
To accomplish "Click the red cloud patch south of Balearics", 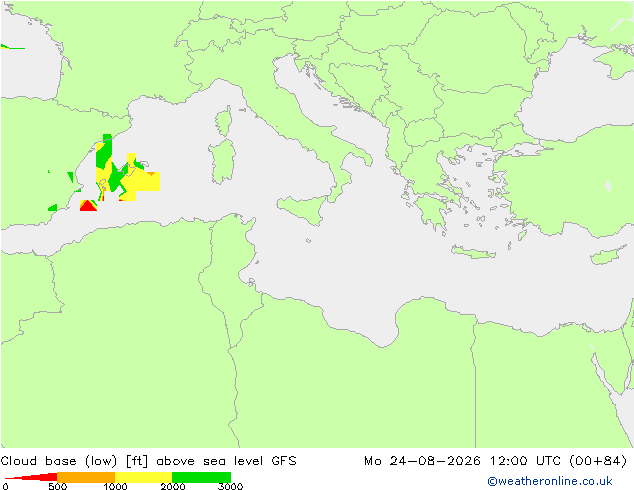I will pos(88,206).
